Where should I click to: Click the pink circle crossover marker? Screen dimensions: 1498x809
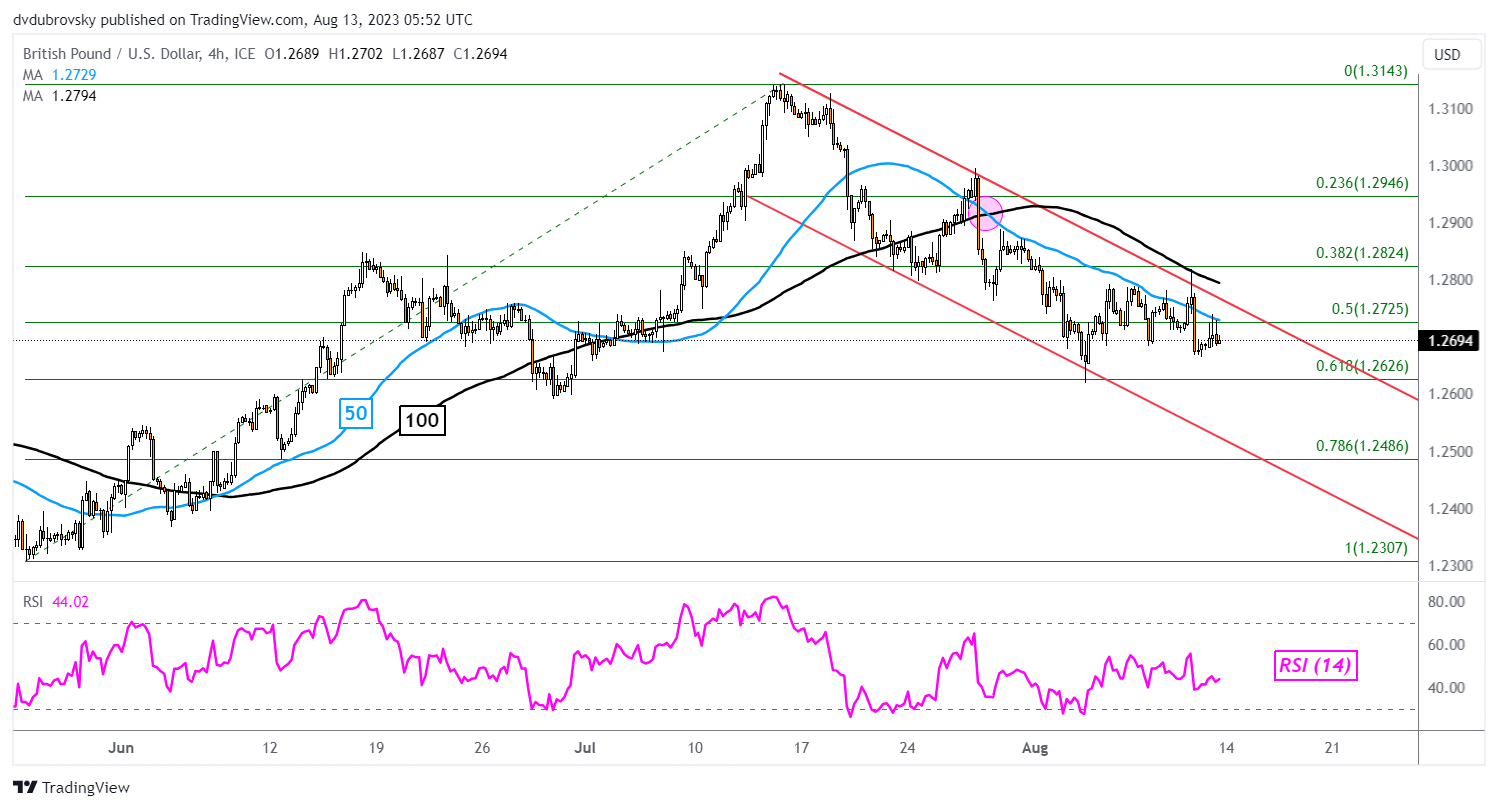point(987,213)
